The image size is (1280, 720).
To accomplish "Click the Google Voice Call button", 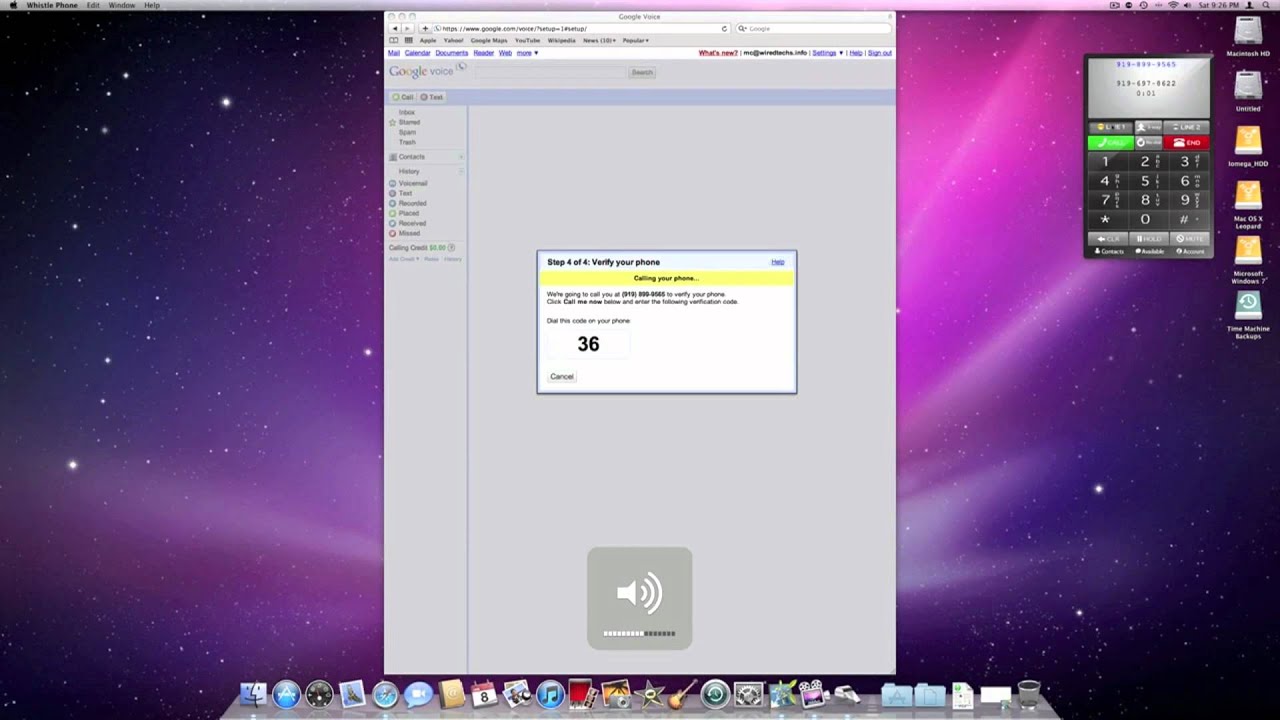I will [x=403, y=97].
